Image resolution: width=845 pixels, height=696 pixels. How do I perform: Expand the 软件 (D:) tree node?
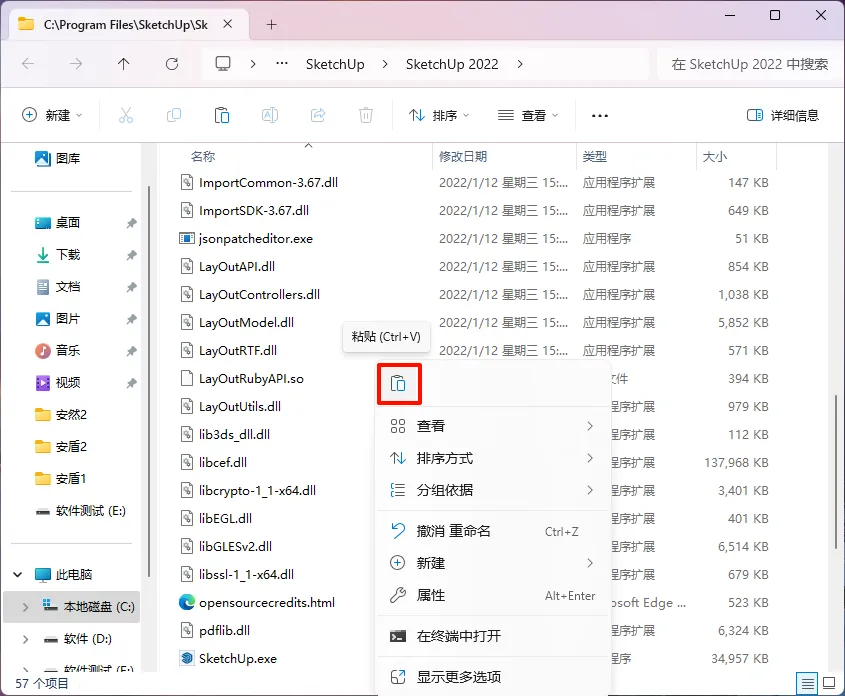click(x=25, y=639)
